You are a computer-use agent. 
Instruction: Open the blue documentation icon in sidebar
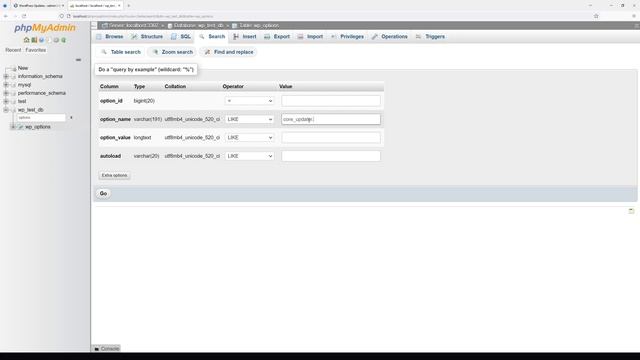[x=41, y=40]
